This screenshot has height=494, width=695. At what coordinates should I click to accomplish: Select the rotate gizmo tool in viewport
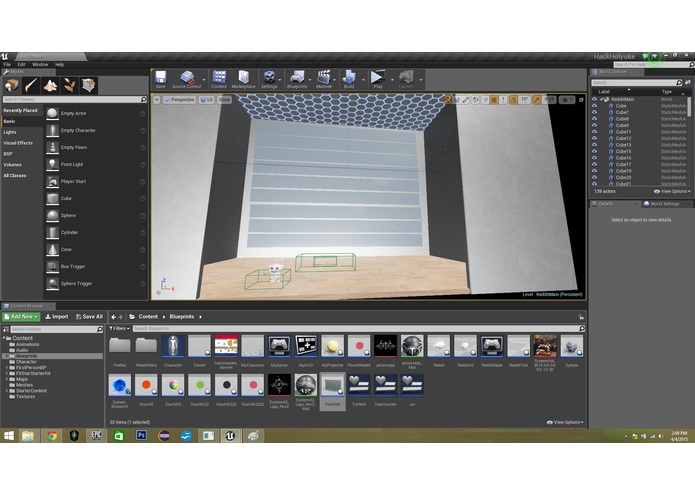point(457,100)
